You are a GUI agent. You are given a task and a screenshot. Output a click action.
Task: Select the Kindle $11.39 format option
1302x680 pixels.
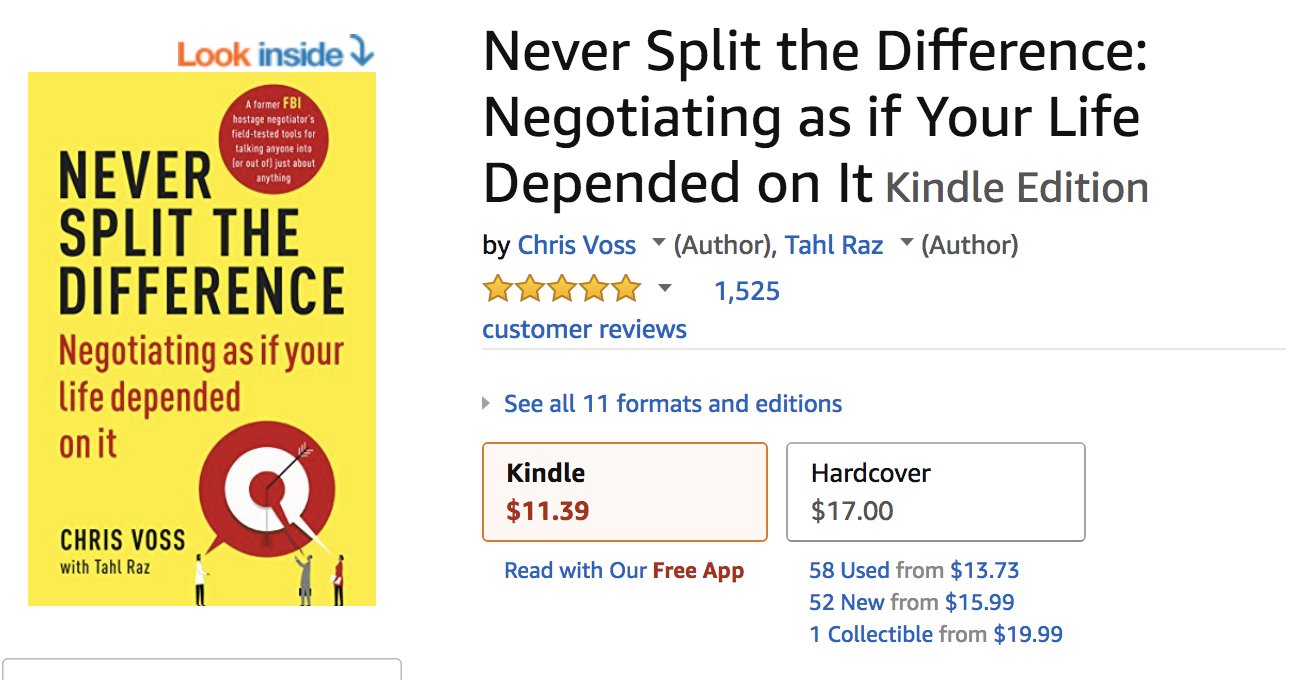[x=624, y=492]
